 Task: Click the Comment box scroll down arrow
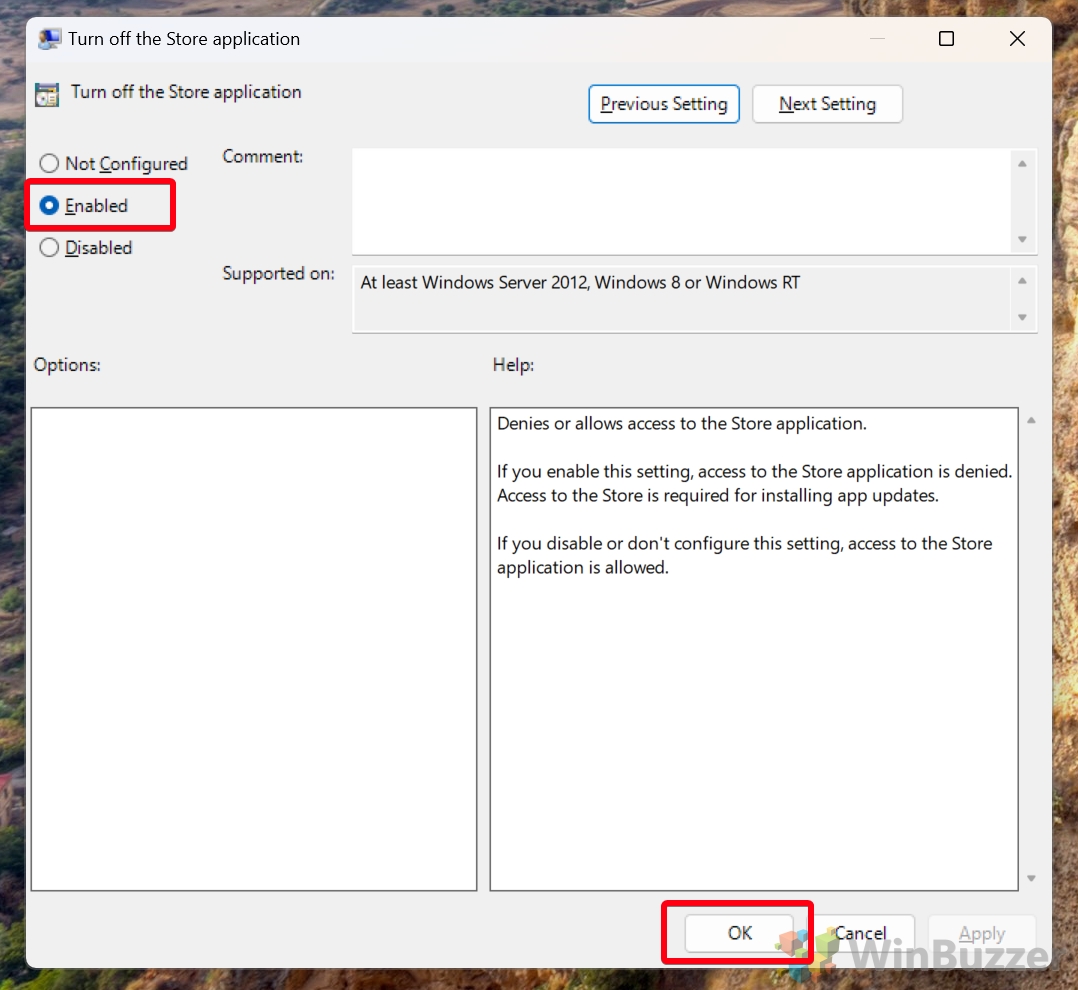tap(1022, 239)
